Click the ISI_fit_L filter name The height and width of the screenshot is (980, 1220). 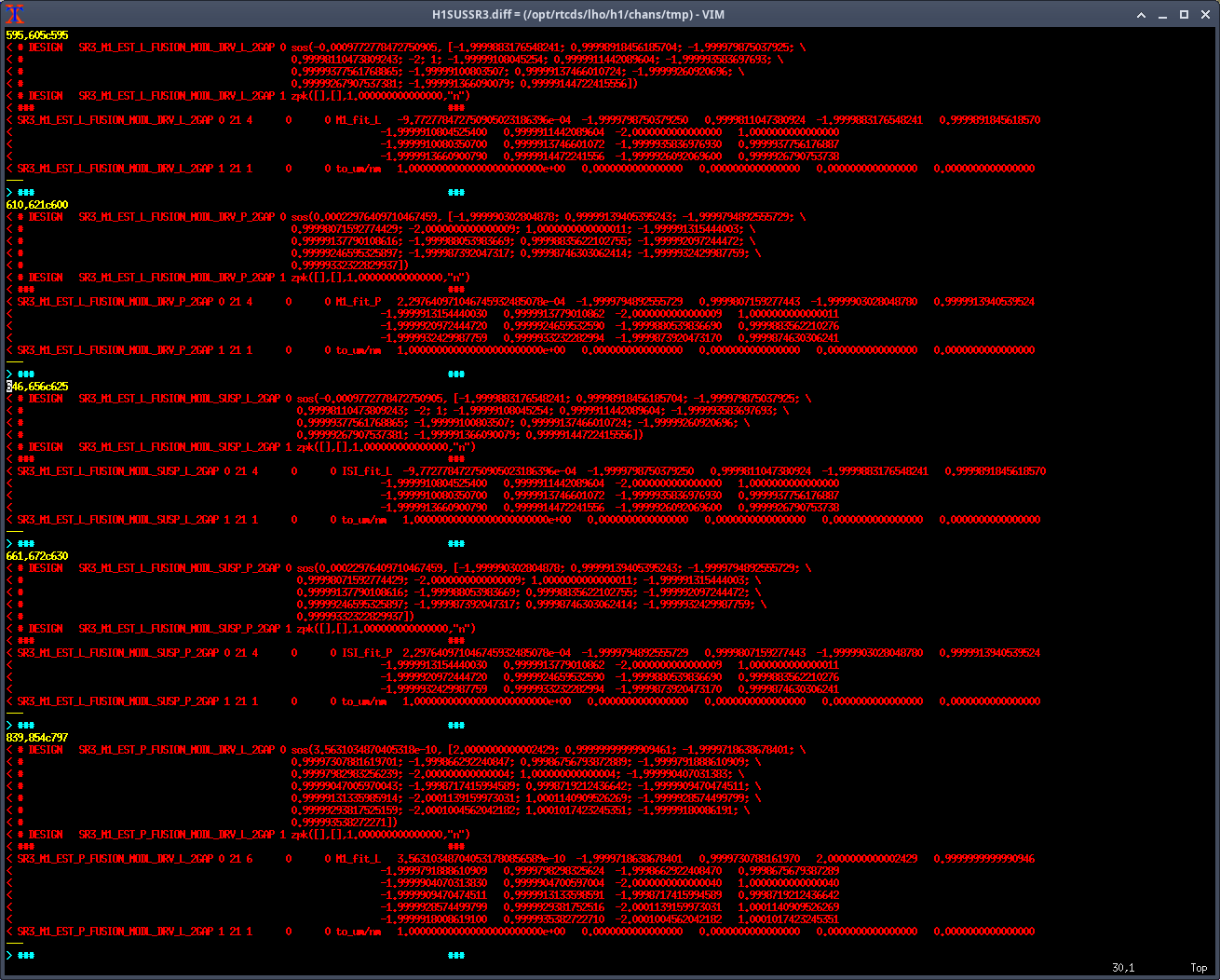point(367,471)
